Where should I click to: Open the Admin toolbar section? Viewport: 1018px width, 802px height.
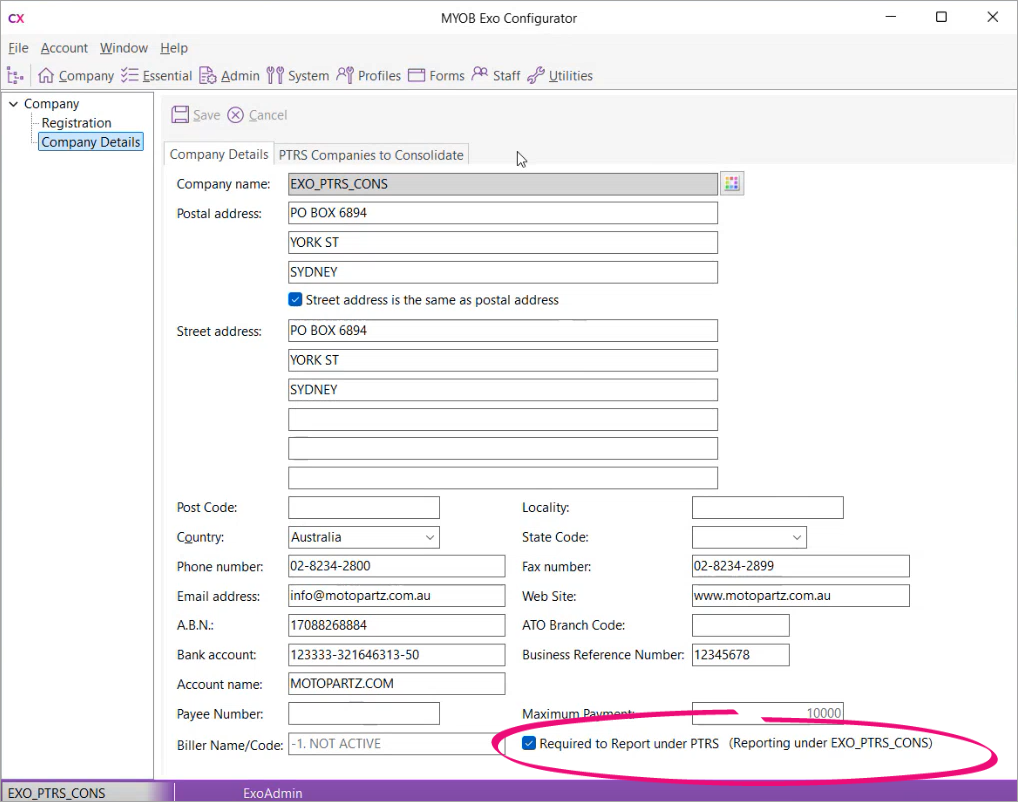tap(229, 76)
